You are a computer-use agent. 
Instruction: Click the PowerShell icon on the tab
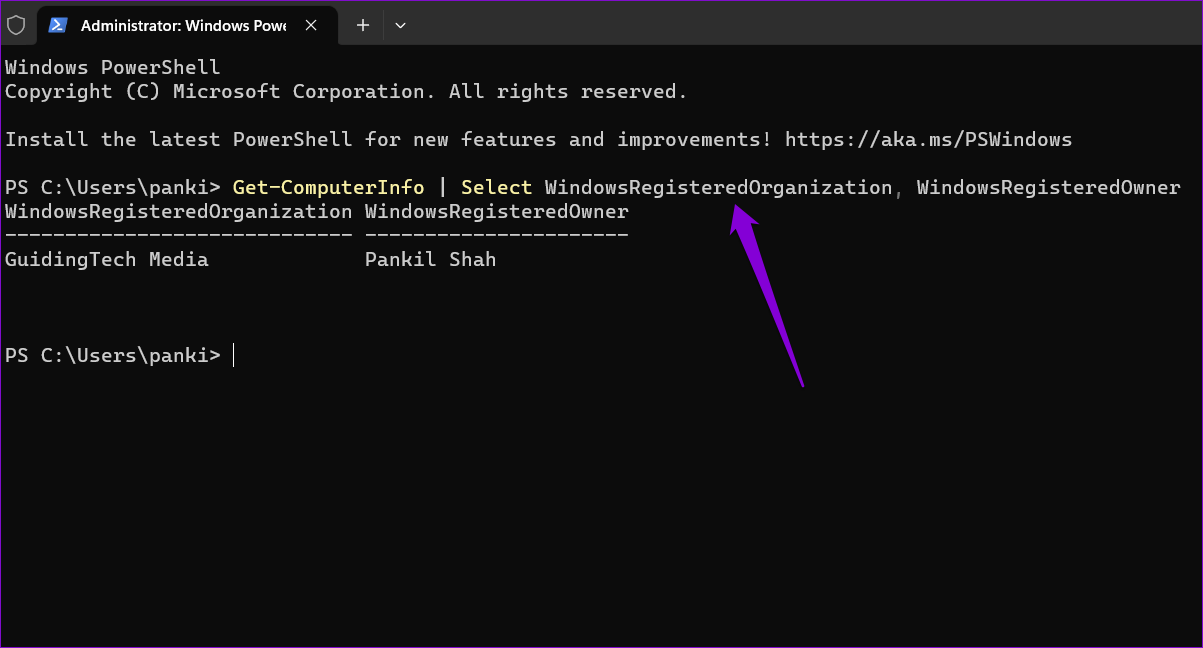pyautogui.click(x=60, y=25)
